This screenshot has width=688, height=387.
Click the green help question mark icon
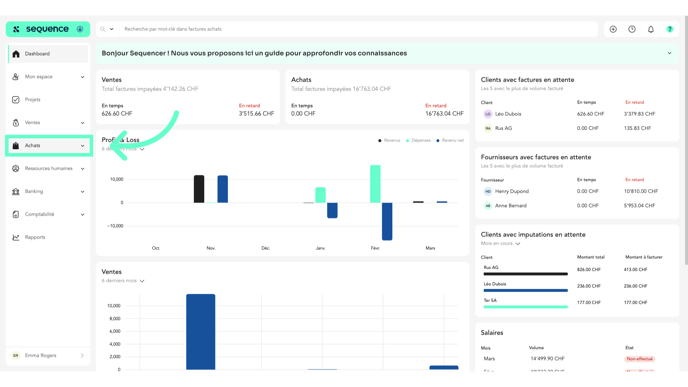[670, 29]
